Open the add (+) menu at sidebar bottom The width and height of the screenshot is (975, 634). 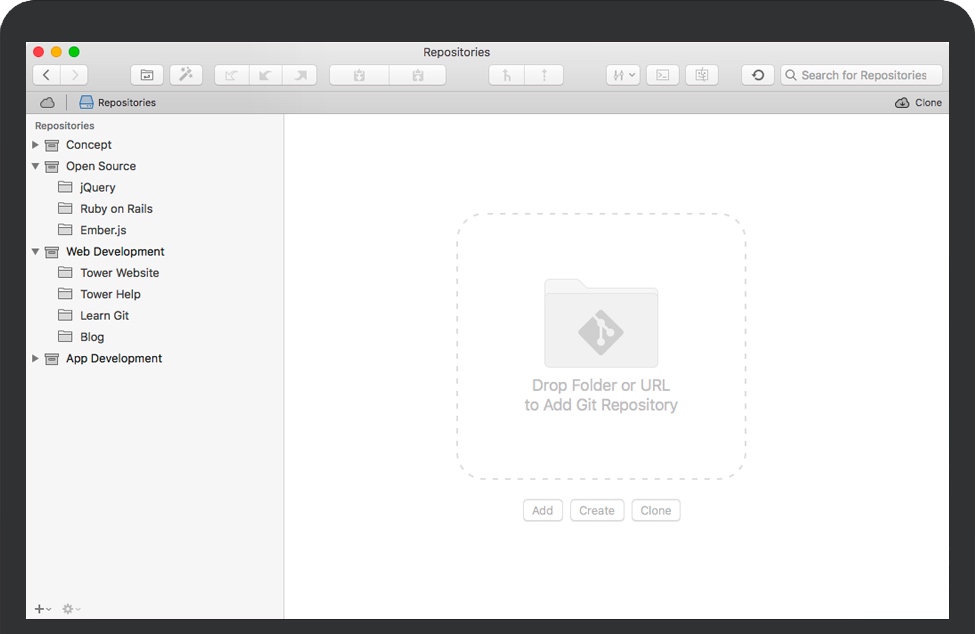pyautogui.click(x=43, y=609)
